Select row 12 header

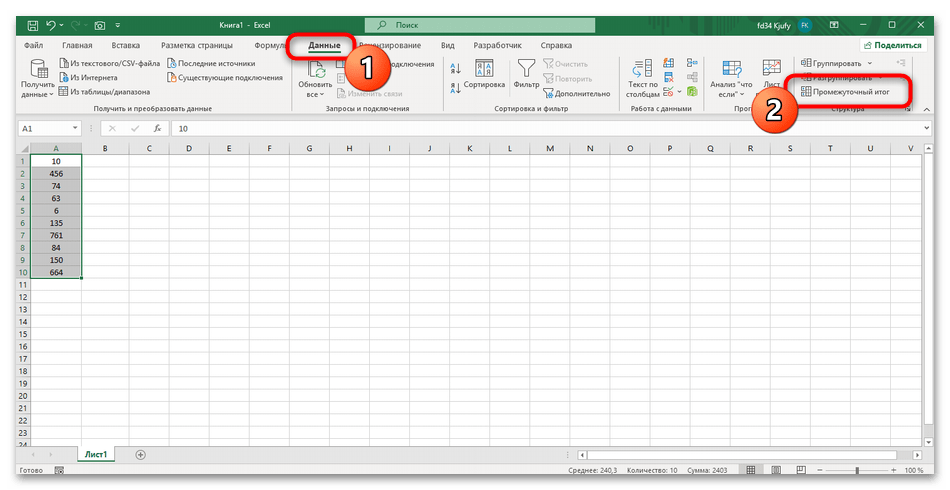(23, 297)
